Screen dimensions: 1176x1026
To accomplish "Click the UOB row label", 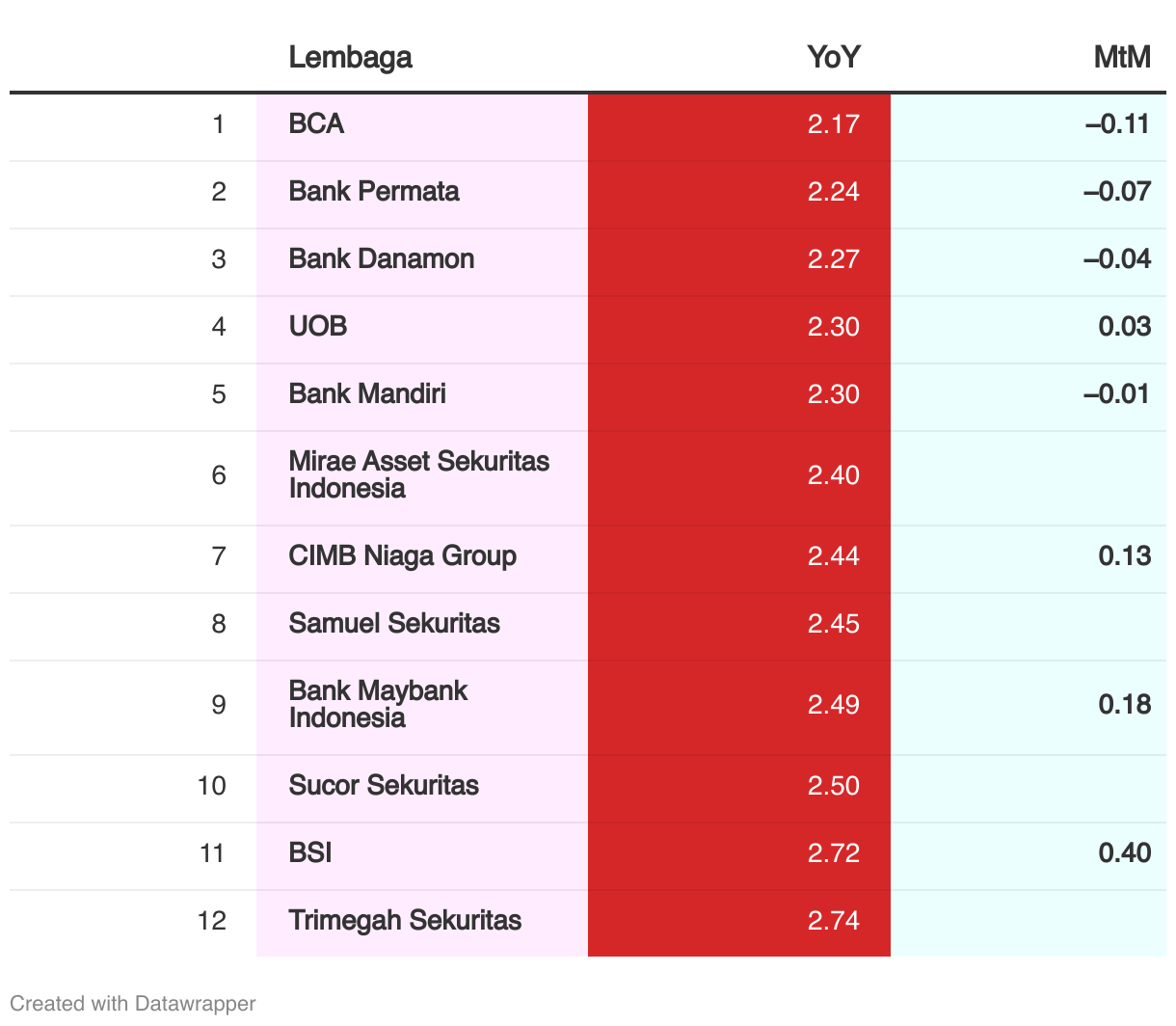I will [318, 327].
